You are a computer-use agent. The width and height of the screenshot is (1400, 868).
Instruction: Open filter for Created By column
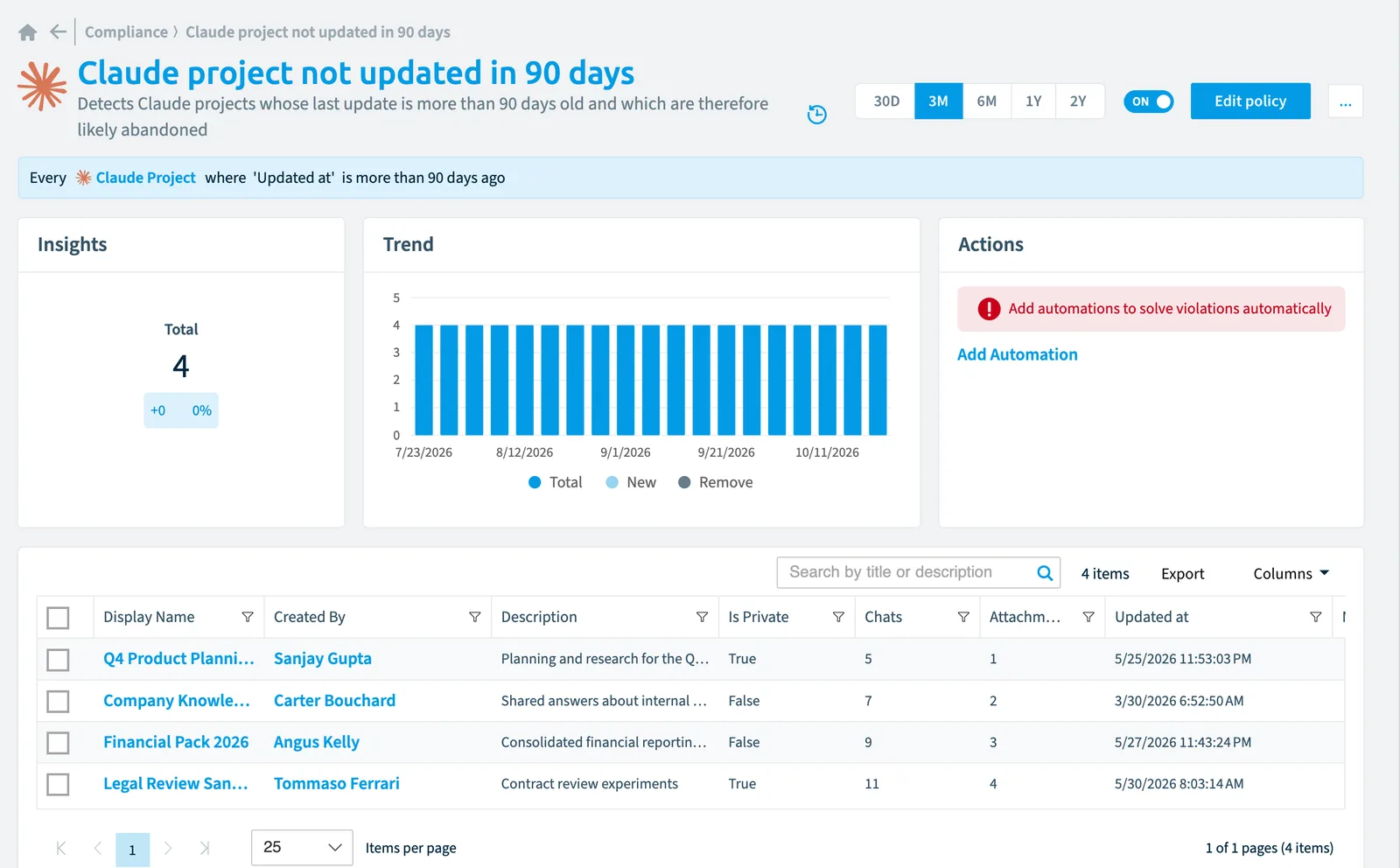[475, 617]
